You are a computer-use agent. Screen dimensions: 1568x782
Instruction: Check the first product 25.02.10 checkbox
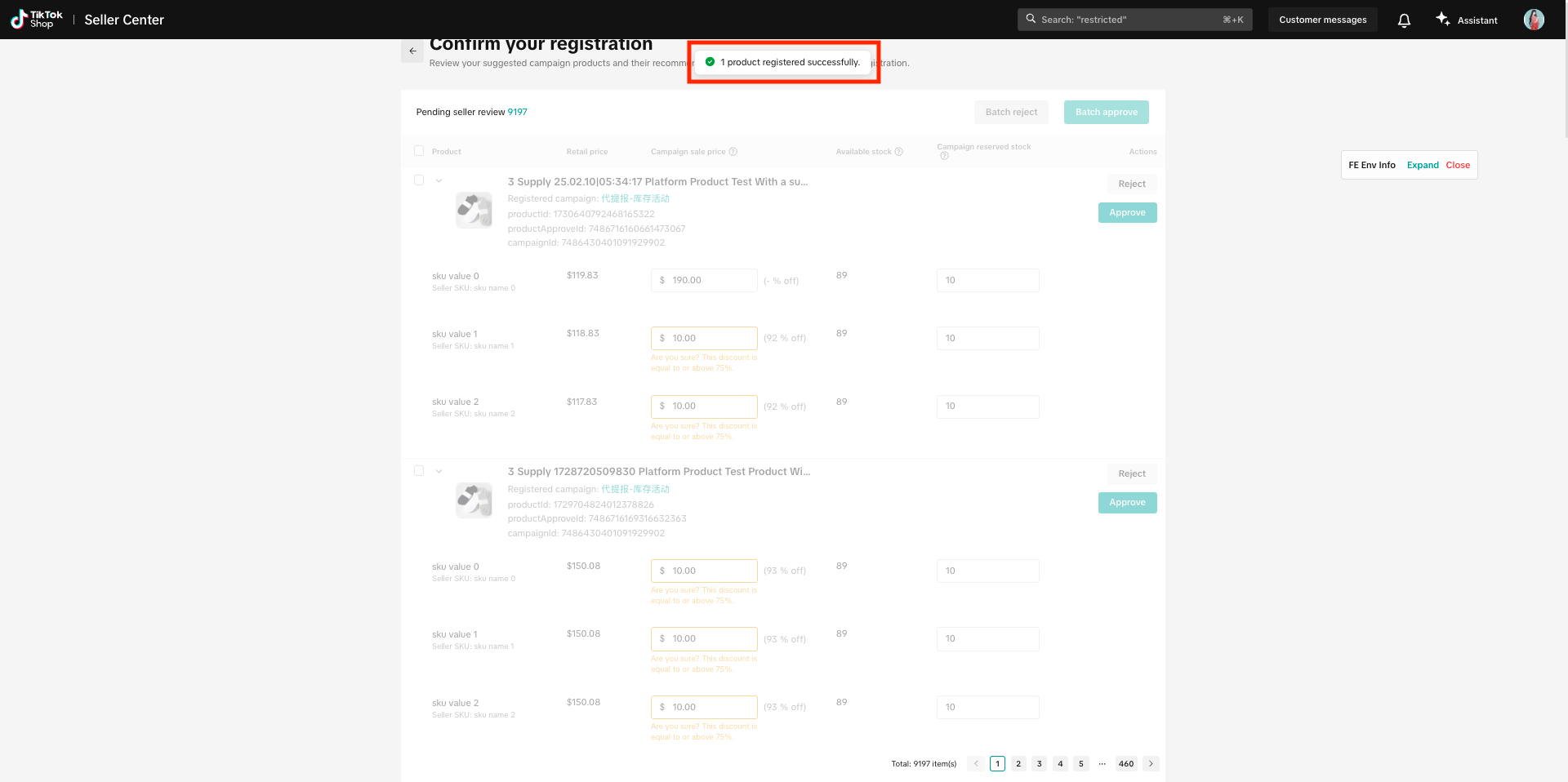[419, 180]
